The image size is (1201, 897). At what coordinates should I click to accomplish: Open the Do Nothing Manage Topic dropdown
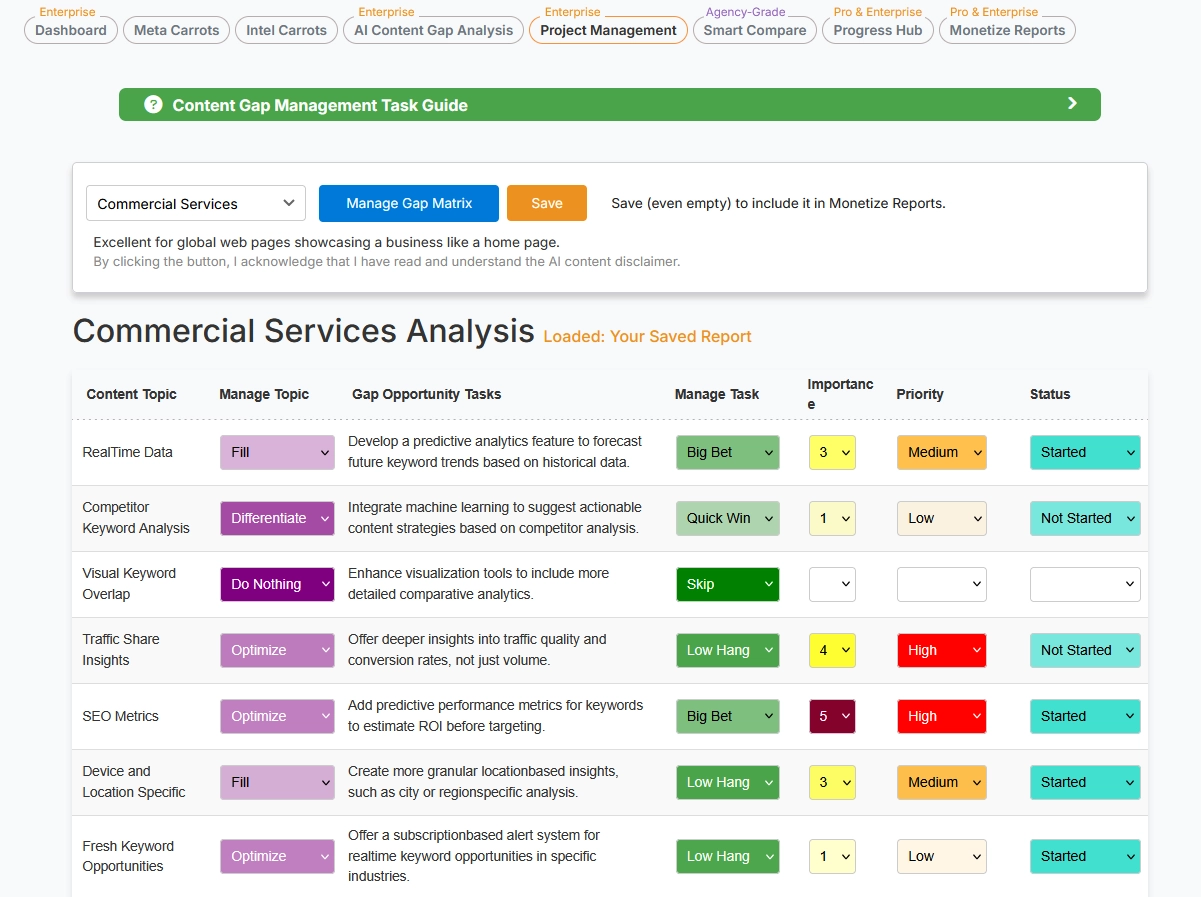coord(277,584)
